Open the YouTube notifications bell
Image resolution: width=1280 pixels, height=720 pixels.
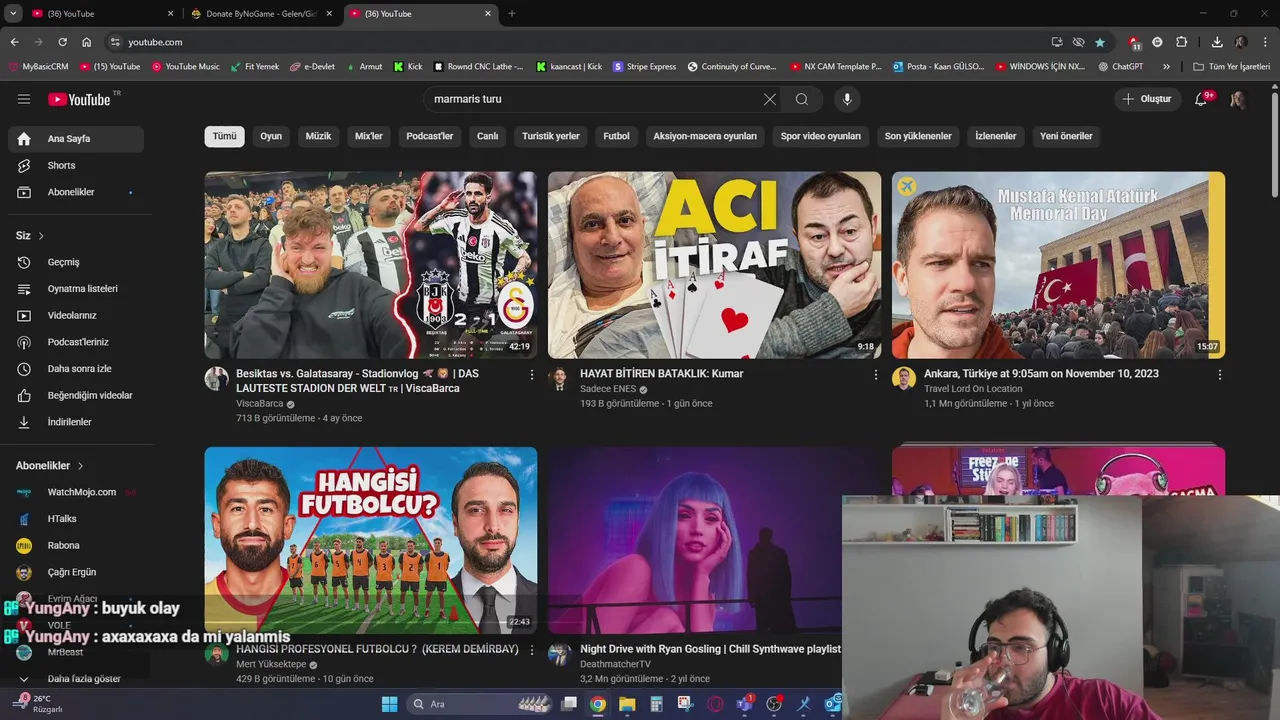coord(1202,99)
